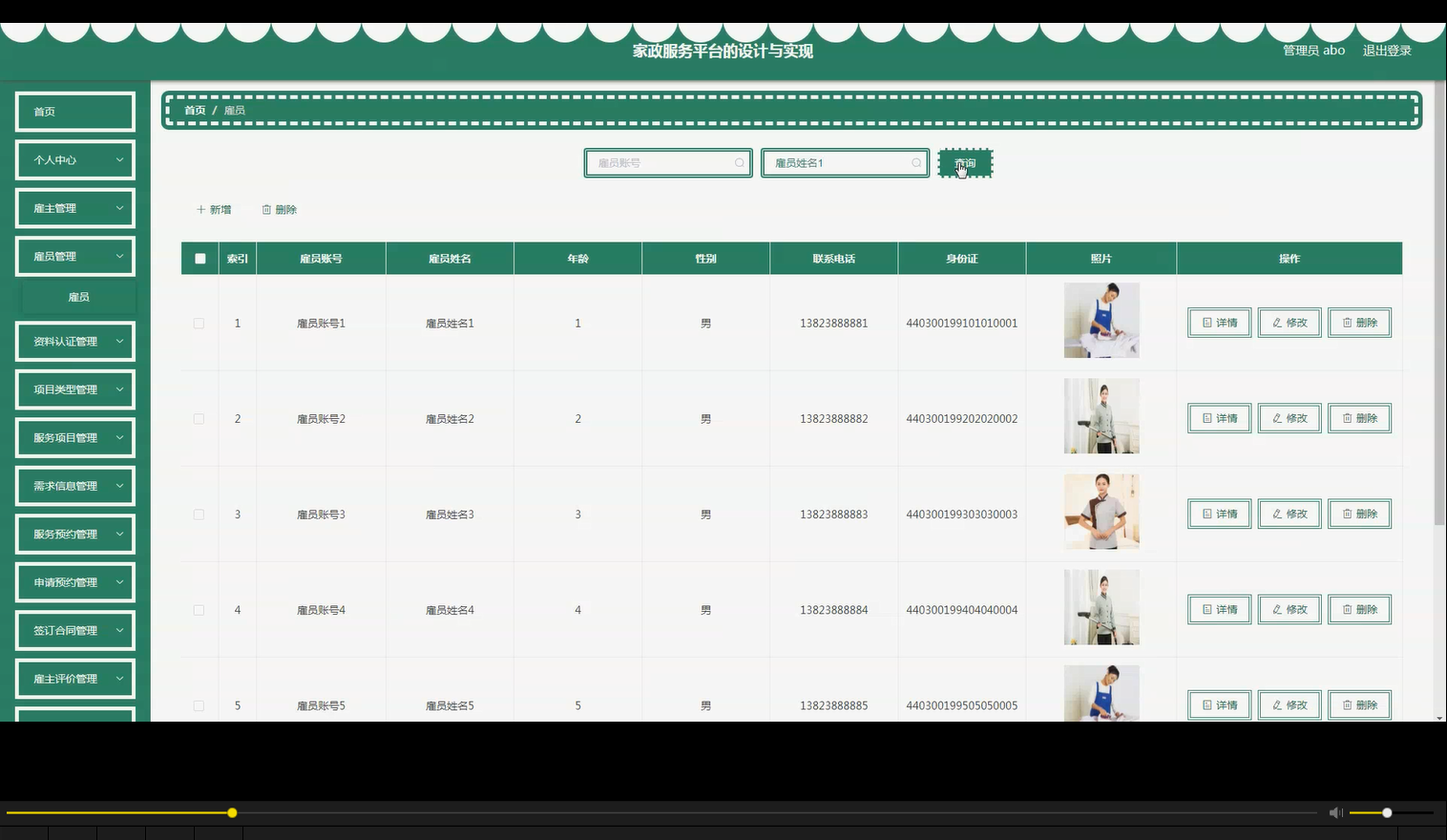Focus the 雇员姓名1 search input
The image size is (1447, 840).
[x=845, y=163]
